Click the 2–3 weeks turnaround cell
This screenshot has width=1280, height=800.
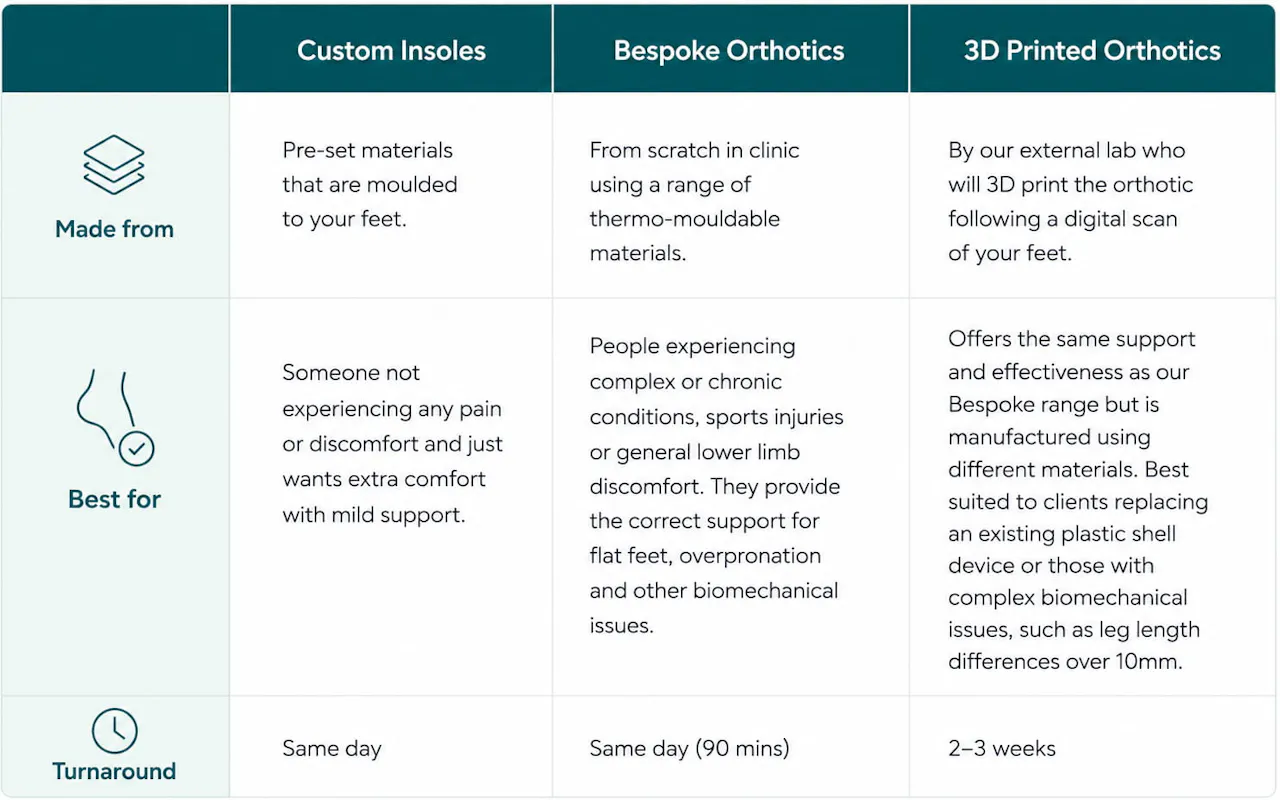1002,748
